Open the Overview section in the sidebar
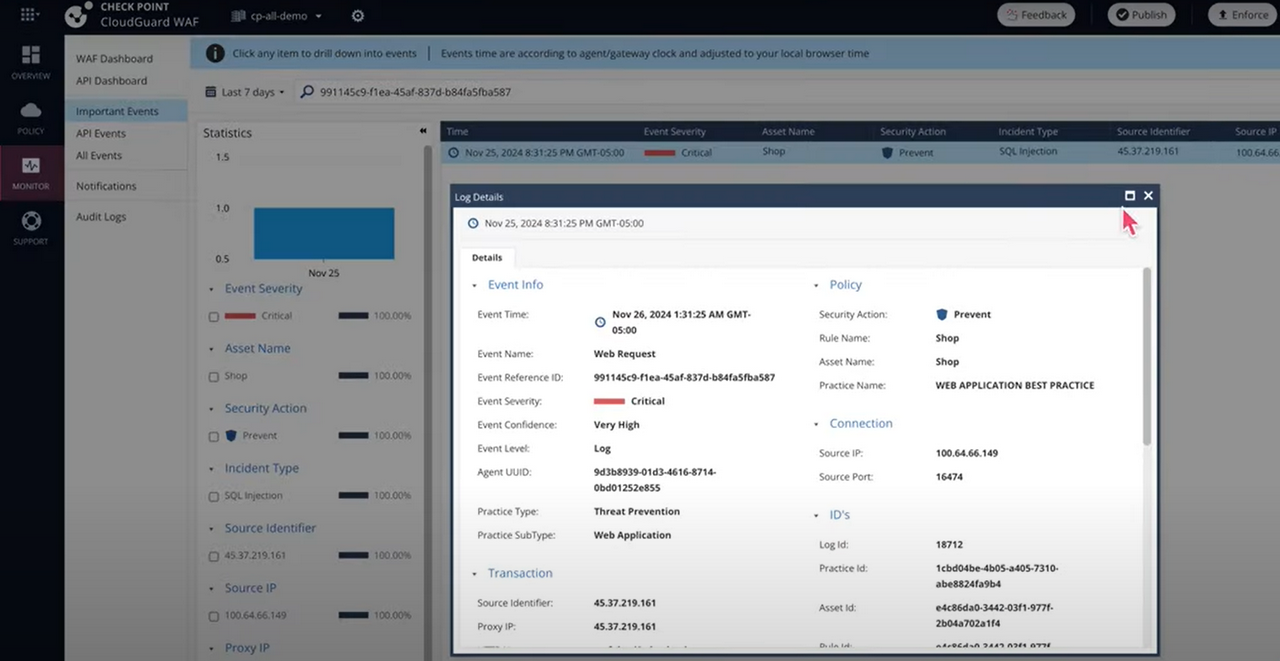 (30, 63)
